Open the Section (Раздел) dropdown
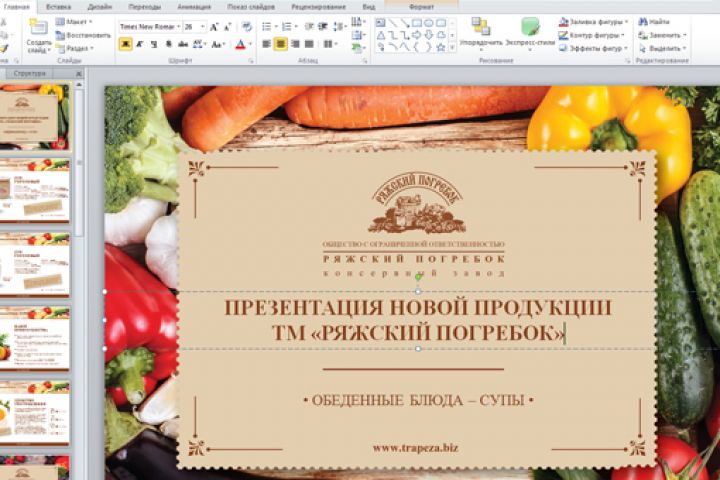The height and width of the screenshot is (480, 720). 75,48
